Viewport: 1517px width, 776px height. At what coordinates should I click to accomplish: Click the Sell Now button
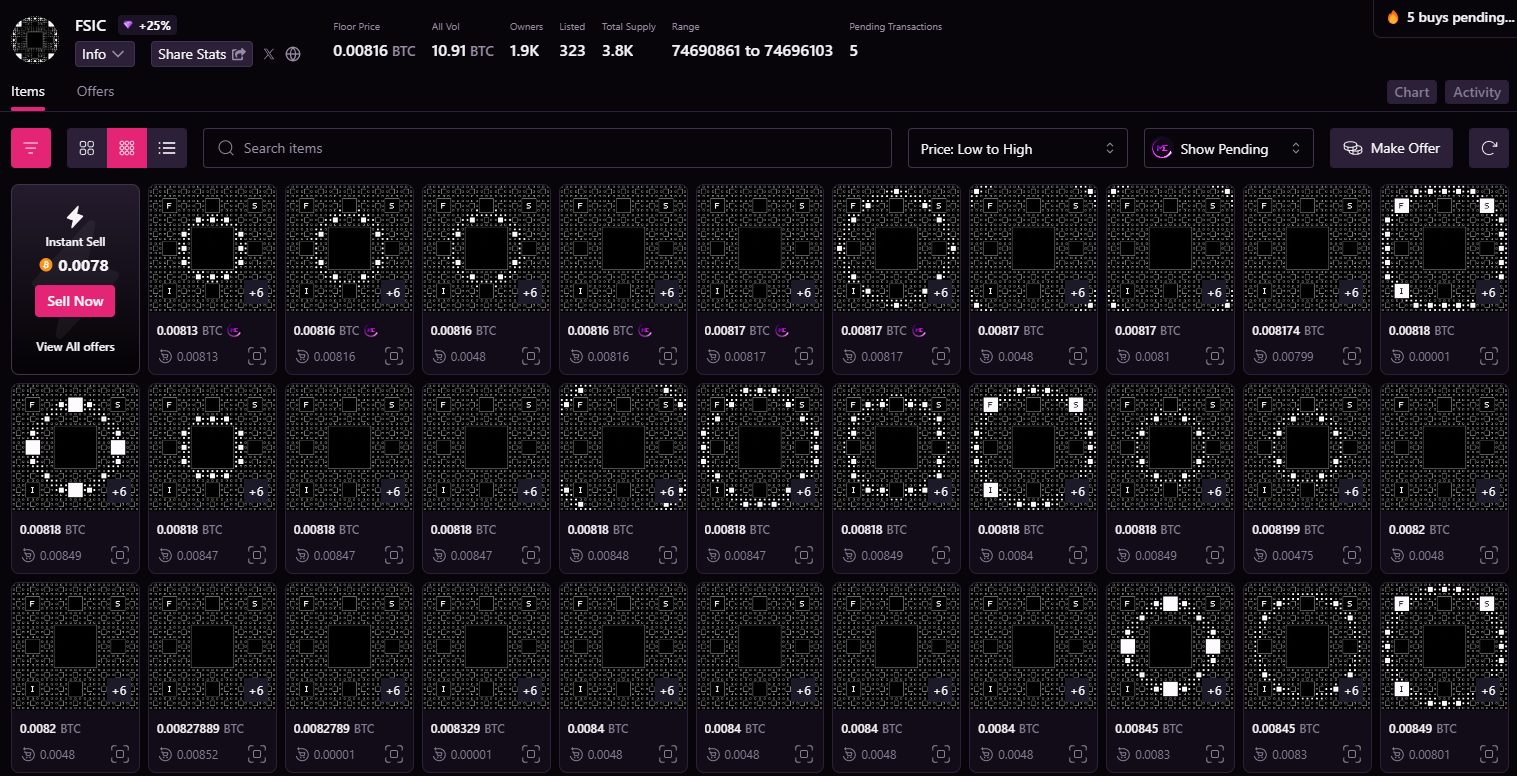pyautogui.click(x=75, y=301)
